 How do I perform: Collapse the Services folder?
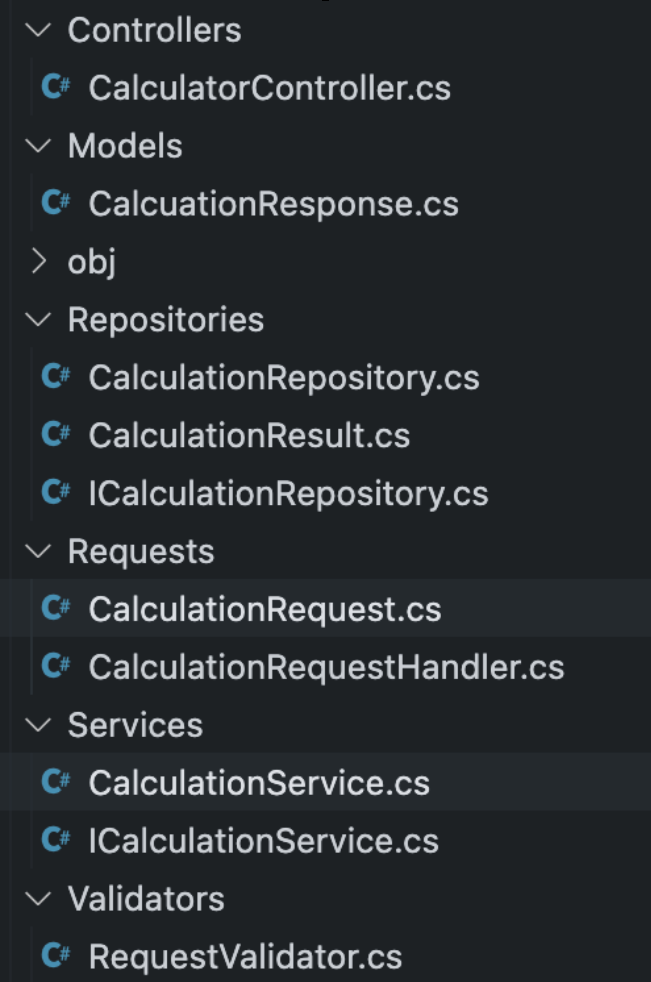37,725
